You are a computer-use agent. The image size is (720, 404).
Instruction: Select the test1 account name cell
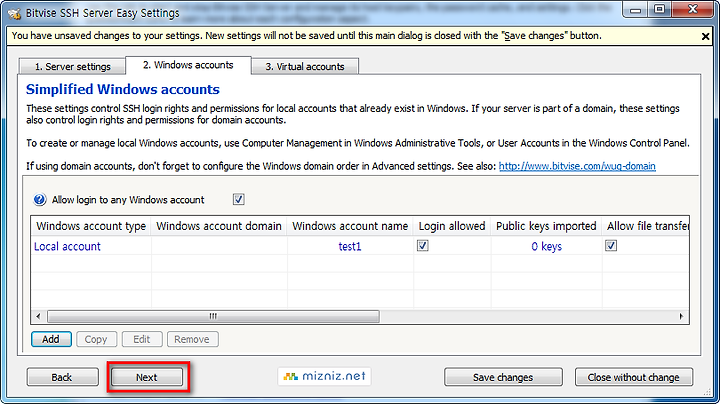tap(350, 247)
